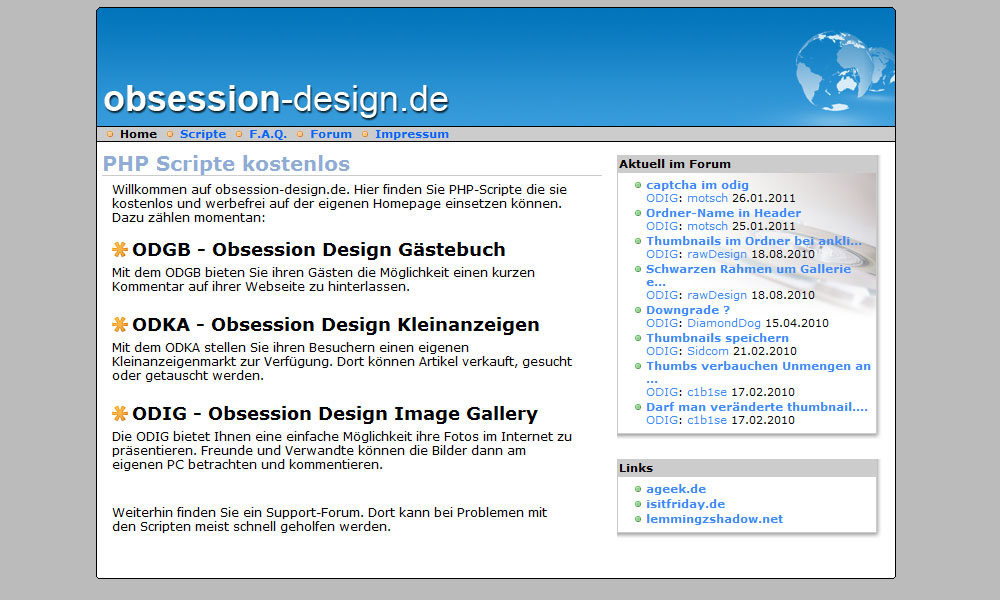Viewport: 1000px width, 600px height.
Task: Click the green bullet beside 'Thumbnails speichern'
Action: point(638,338)
